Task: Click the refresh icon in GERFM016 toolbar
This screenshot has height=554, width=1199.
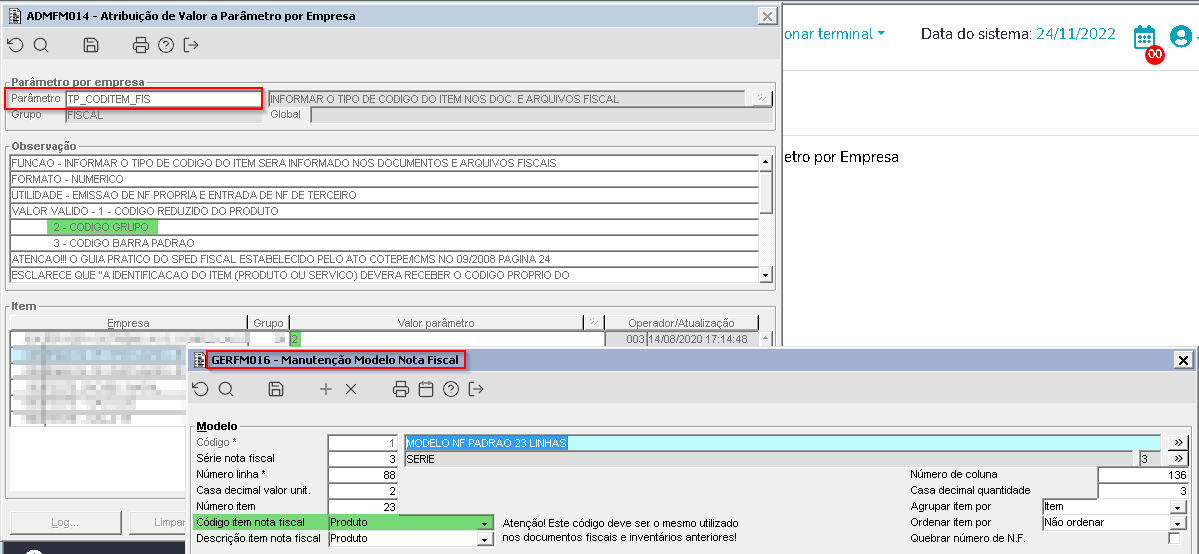Action: point(200,389)
